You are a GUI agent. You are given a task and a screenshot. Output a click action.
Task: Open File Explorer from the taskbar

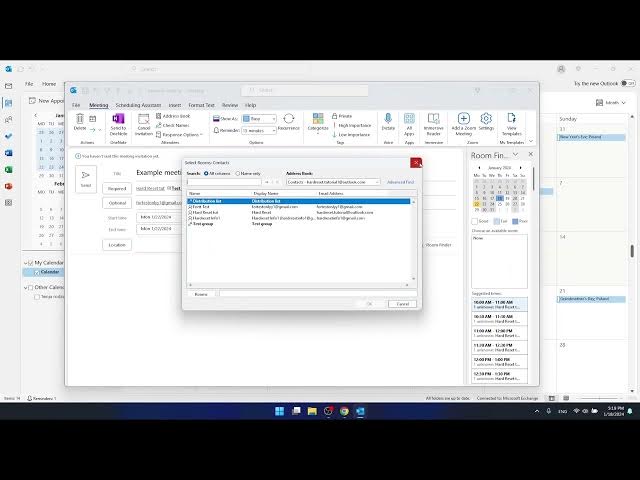coord(312,411)
